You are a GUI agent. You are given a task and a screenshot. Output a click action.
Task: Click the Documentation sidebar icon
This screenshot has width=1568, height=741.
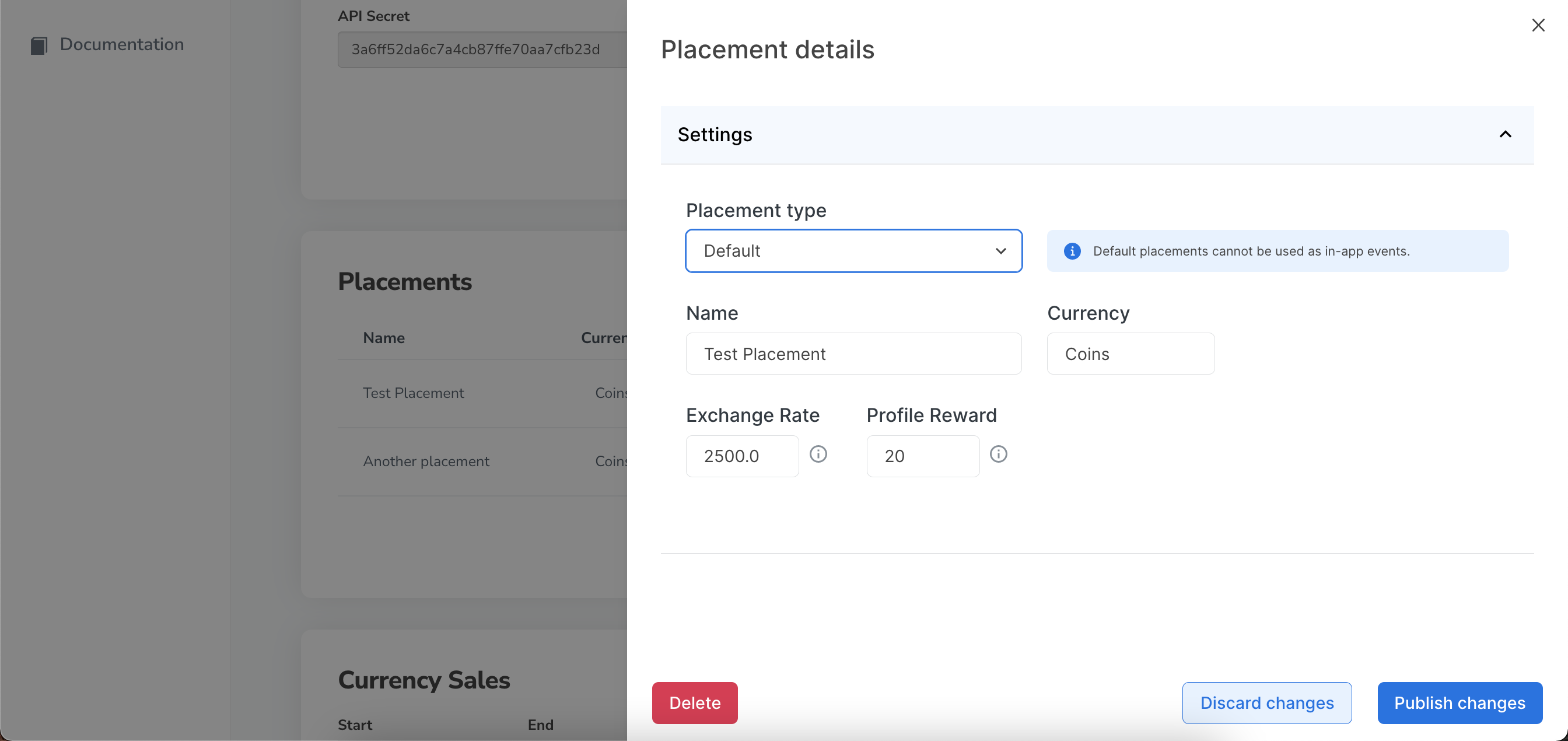38,44
